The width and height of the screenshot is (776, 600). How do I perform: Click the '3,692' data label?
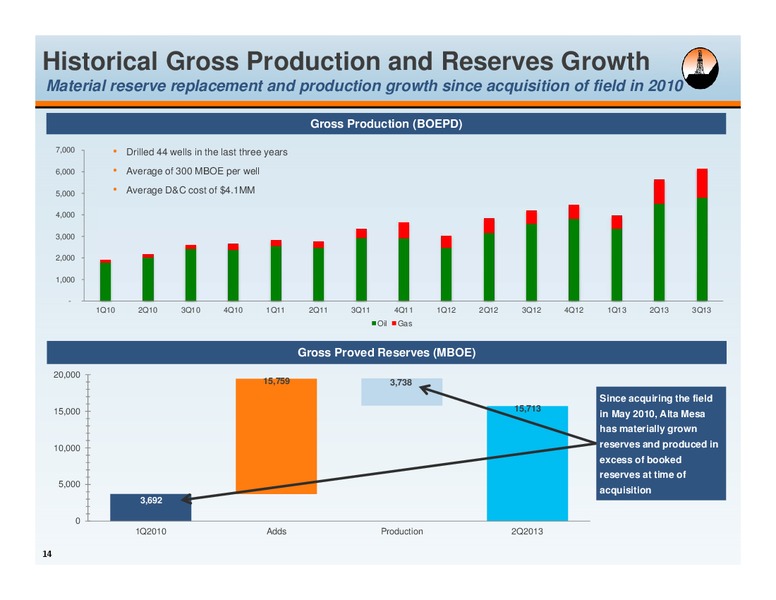coord(151,500)
